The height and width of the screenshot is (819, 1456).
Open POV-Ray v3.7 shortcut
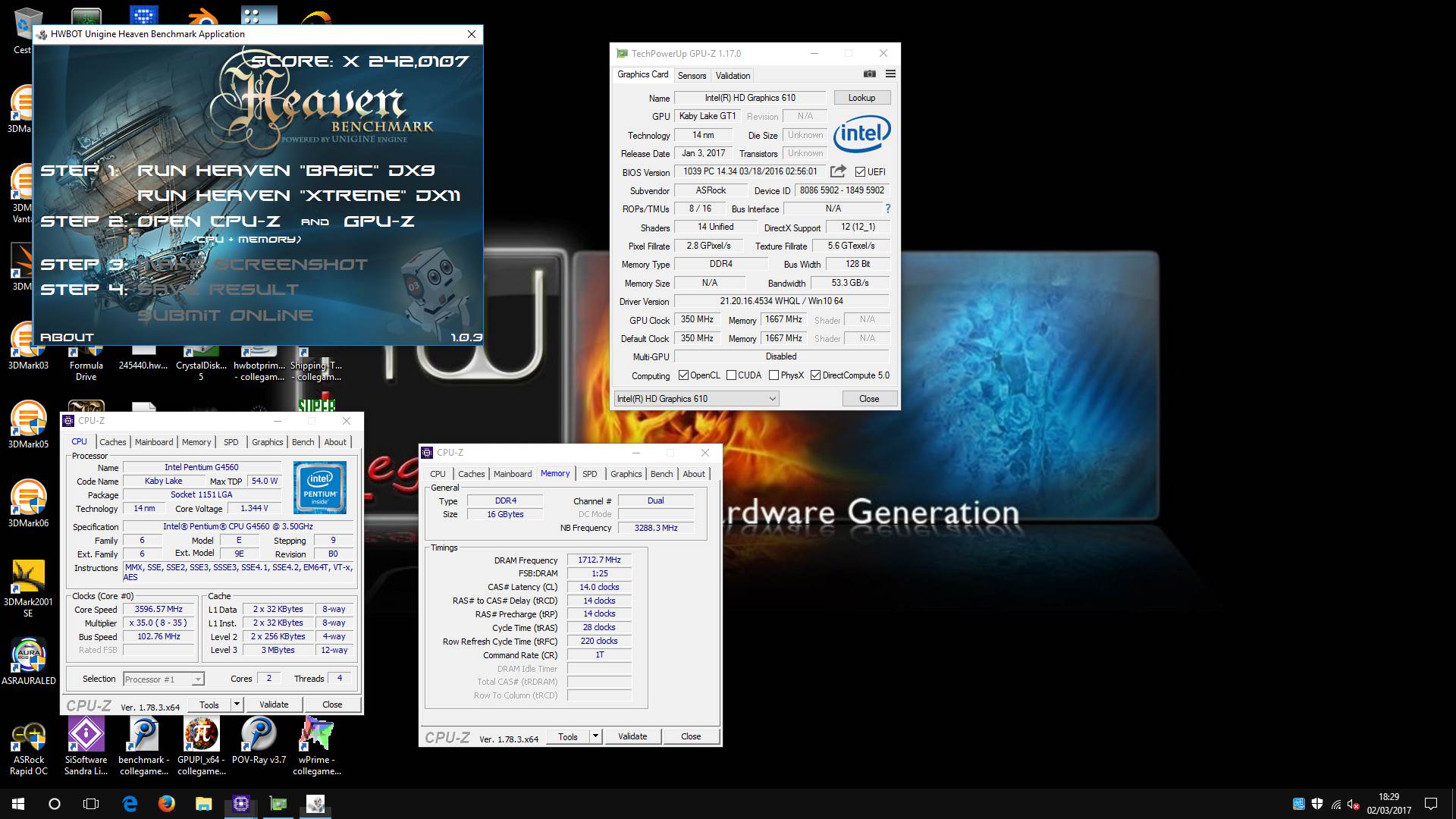(259, 741)
